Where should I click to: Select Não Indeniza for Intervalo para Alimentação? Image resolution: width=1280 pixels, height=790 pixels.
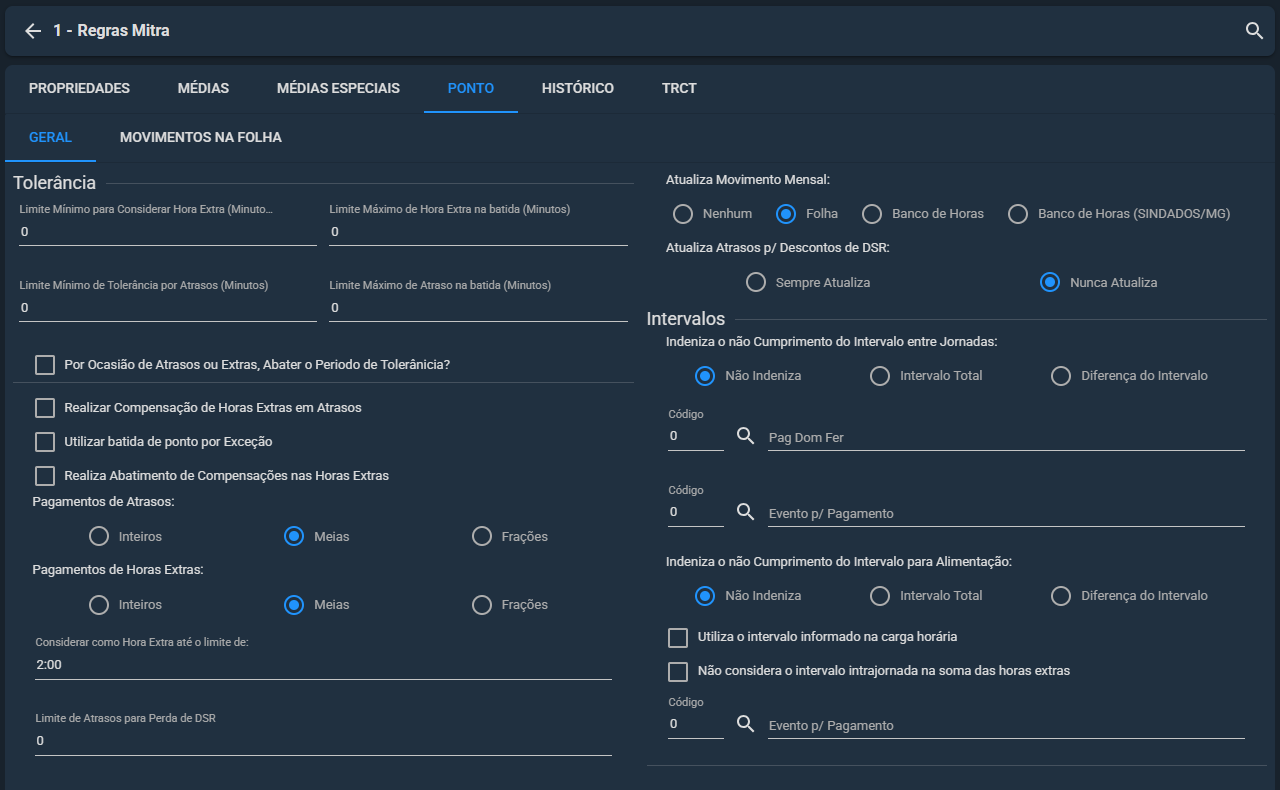pyautogui.click(x=705, y=596)
